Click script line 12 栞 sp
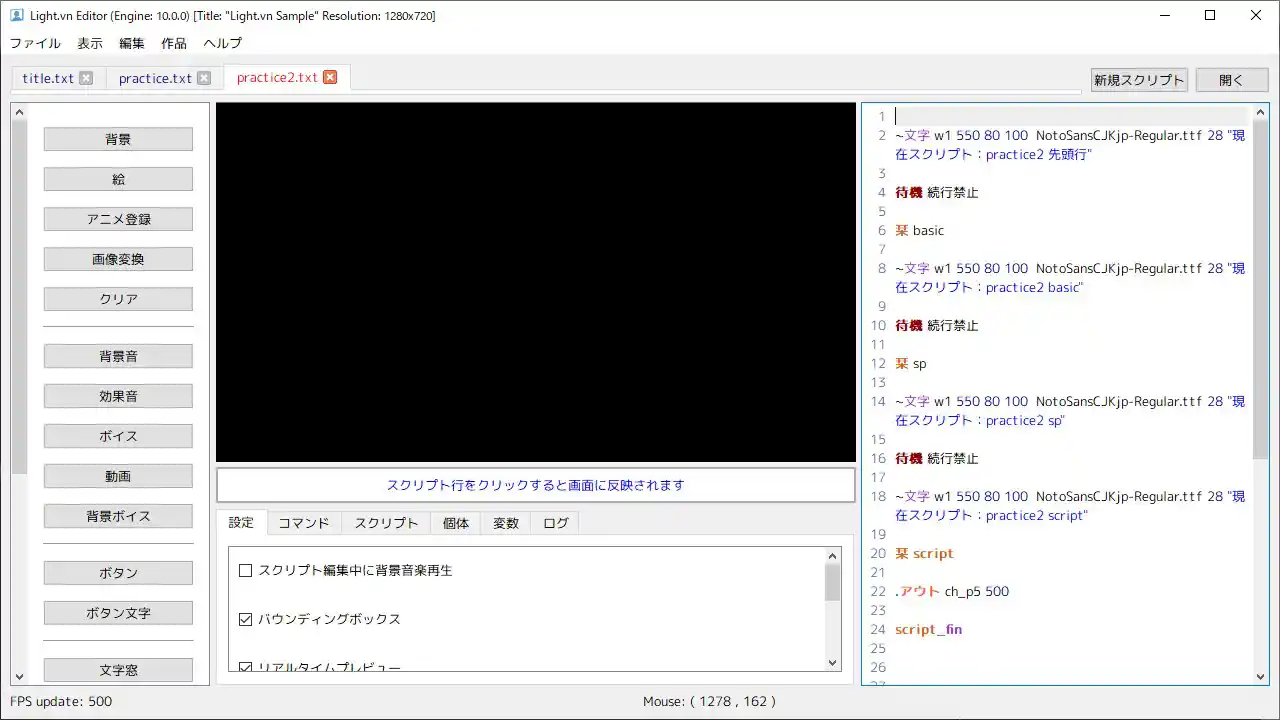 (911, 363)
